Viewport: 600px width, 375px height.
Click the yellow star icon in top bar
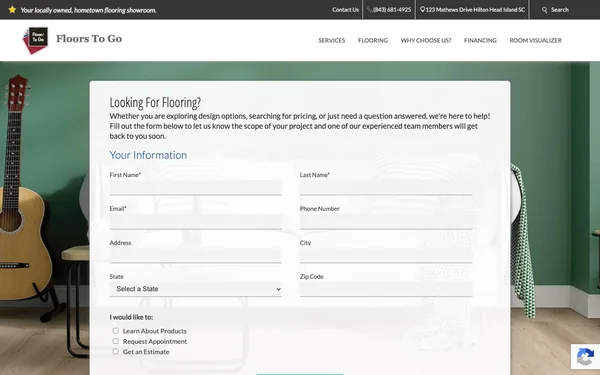[x=12, y=10]
